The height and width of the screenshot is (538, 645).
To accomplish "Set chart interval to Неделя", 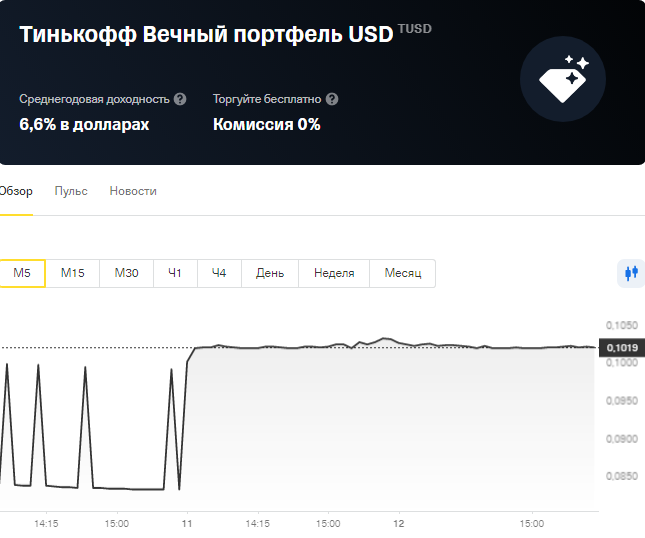I will point(334,273).
